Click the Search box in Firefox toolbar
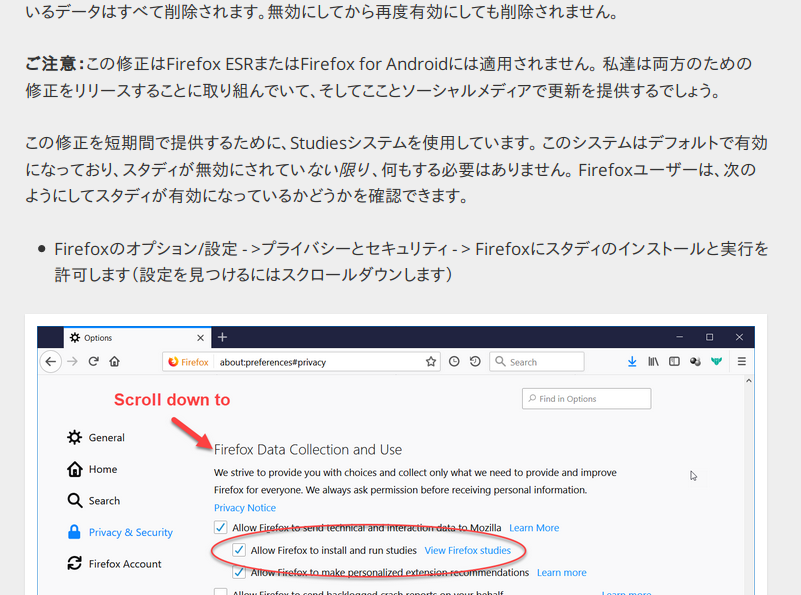 pos(537,362)
